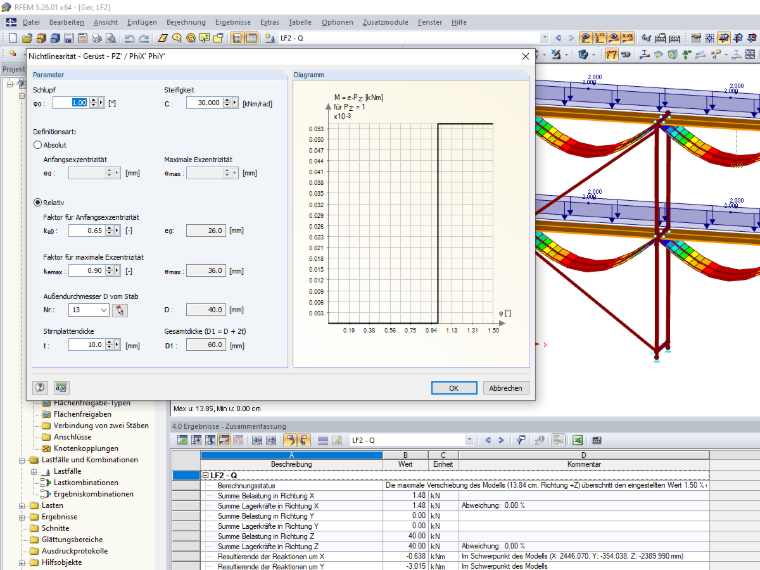Click the first results table icon in bottom toolbar
This screenshot has height=570, width=760.
click(182, 440)
